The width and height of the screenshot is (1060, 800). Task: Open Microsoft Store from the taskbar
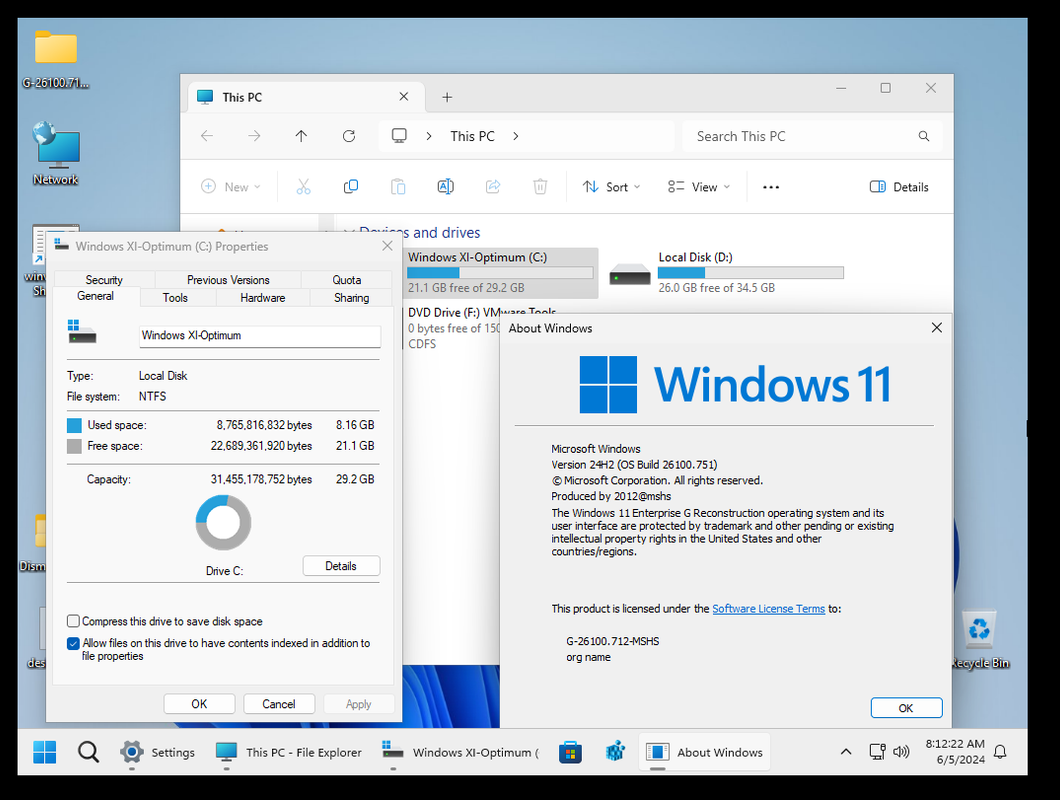point(571,752)
